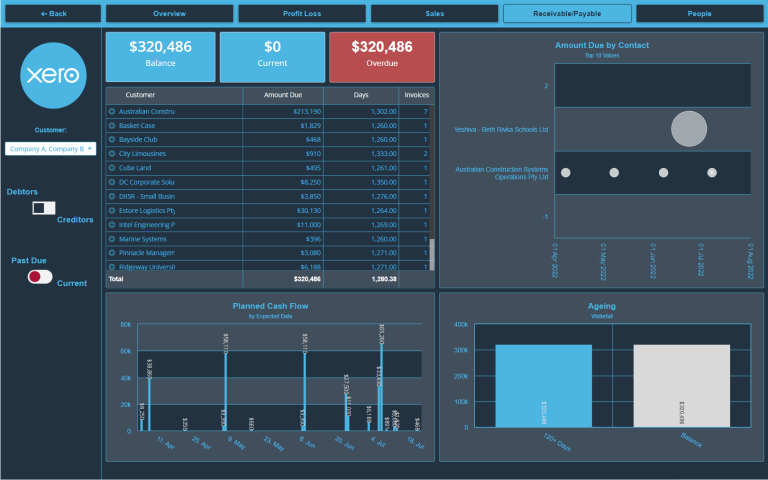
Task: Open City Limousines row expand icon
Action: tap(112, 154)
